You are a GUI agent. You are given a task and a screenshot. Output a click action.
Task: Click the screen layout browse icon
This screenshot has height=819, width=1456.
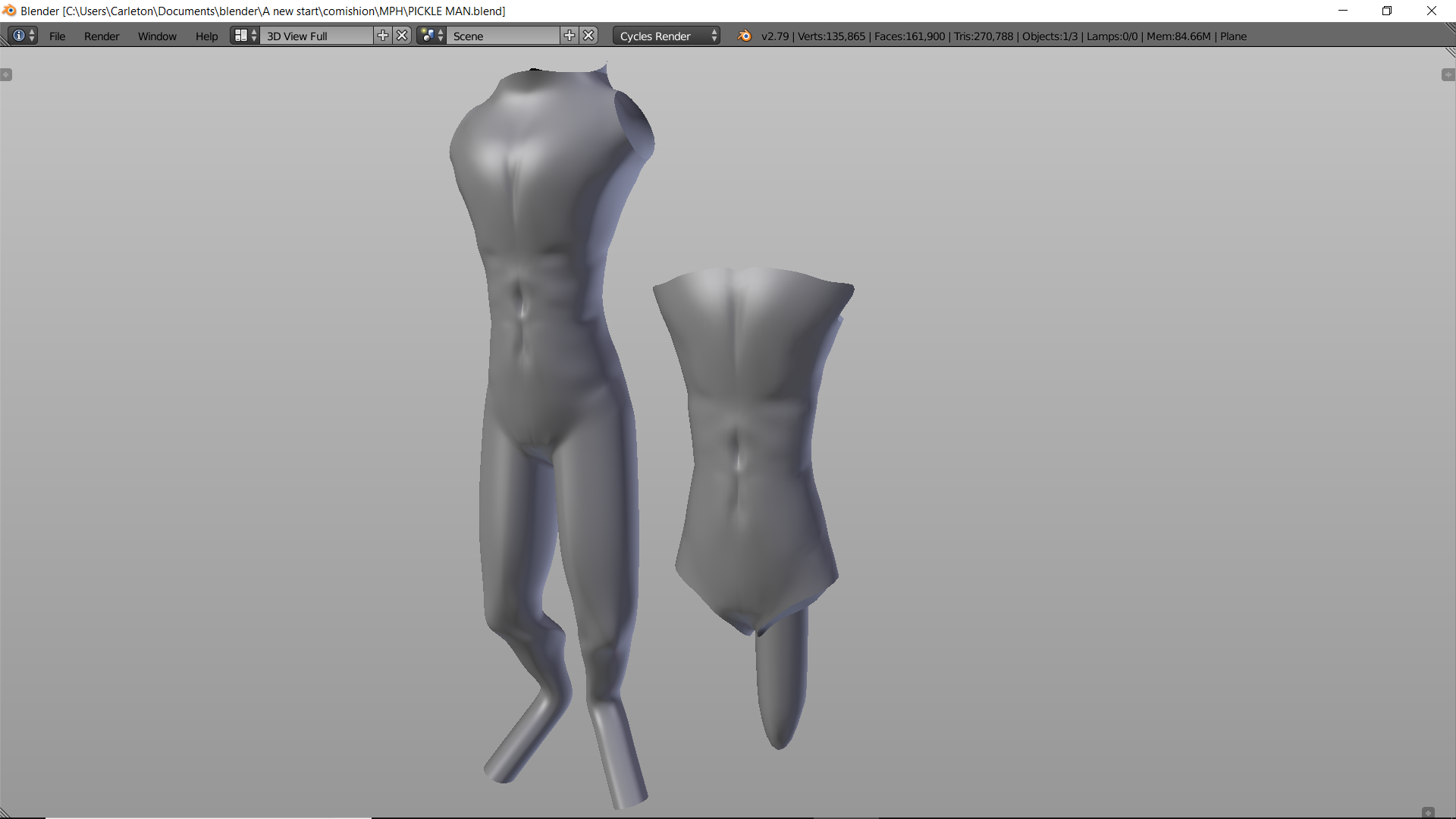(245, 36)
